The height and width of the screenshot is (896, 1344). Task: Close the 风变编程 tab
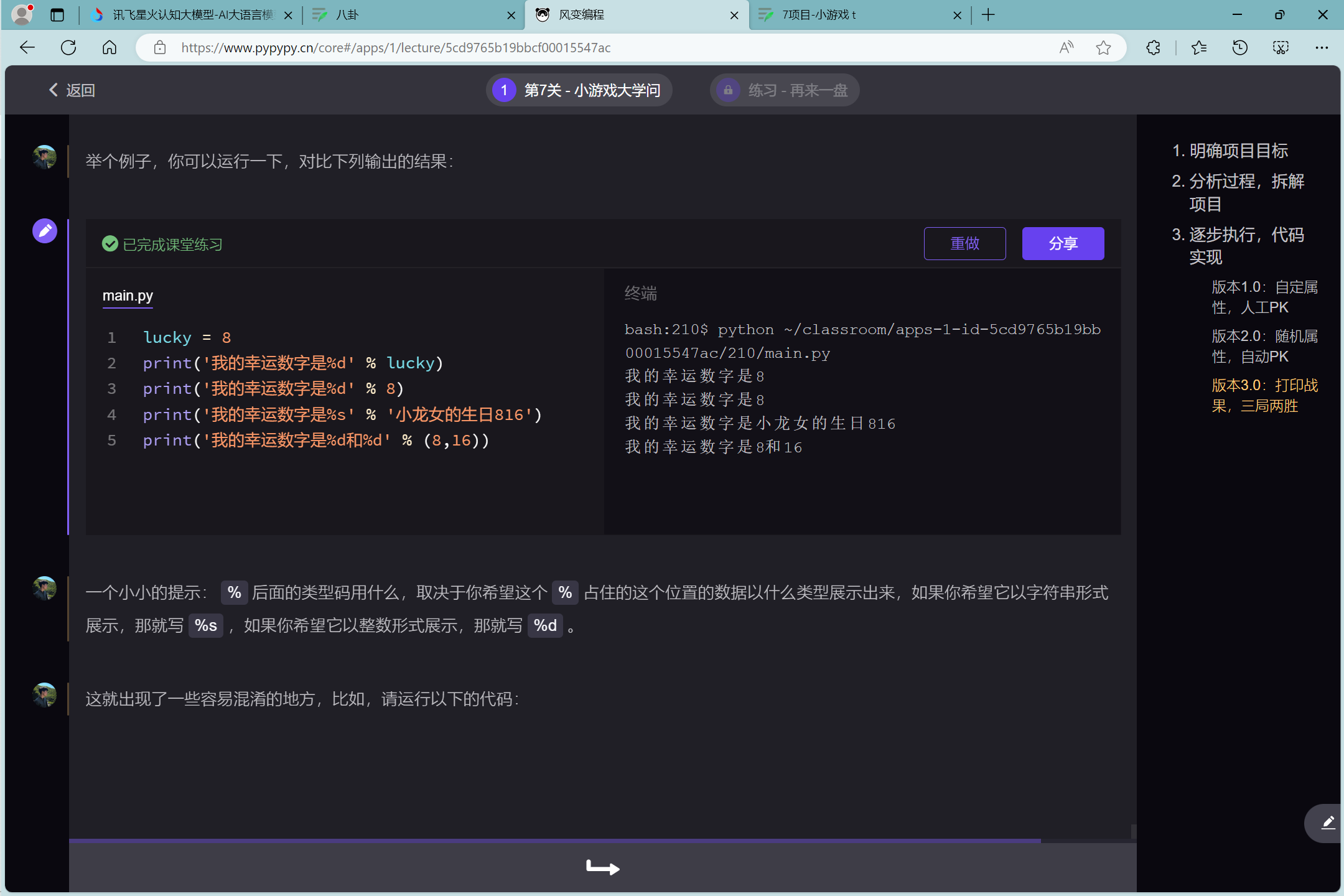pos(734,16)
